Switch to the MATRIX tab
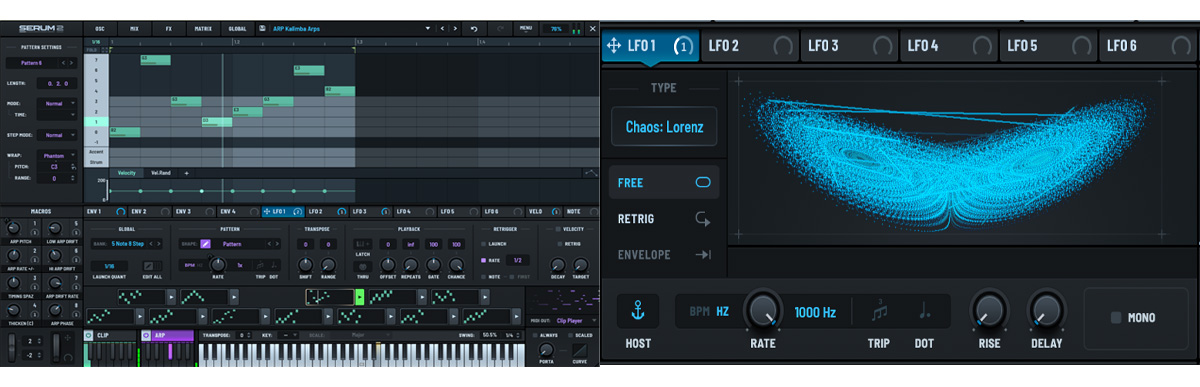Screen dimensions: 1200x387 (x=203, y=29)
